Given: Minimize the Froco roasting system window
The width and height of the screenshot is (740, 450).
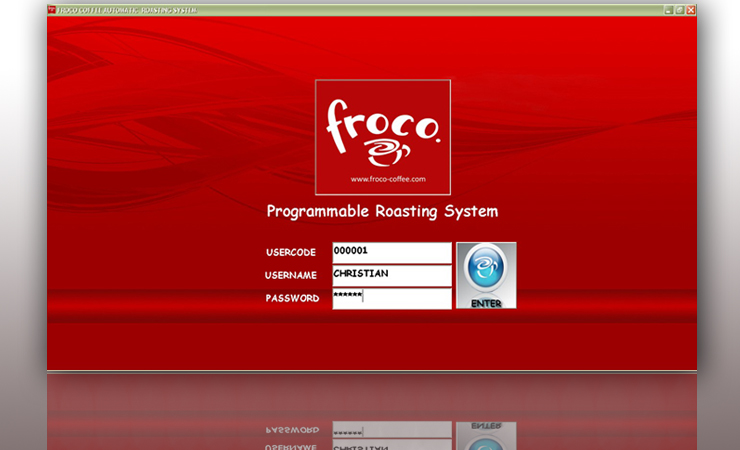Looking at the screenshot, I should tap(668, 10).
